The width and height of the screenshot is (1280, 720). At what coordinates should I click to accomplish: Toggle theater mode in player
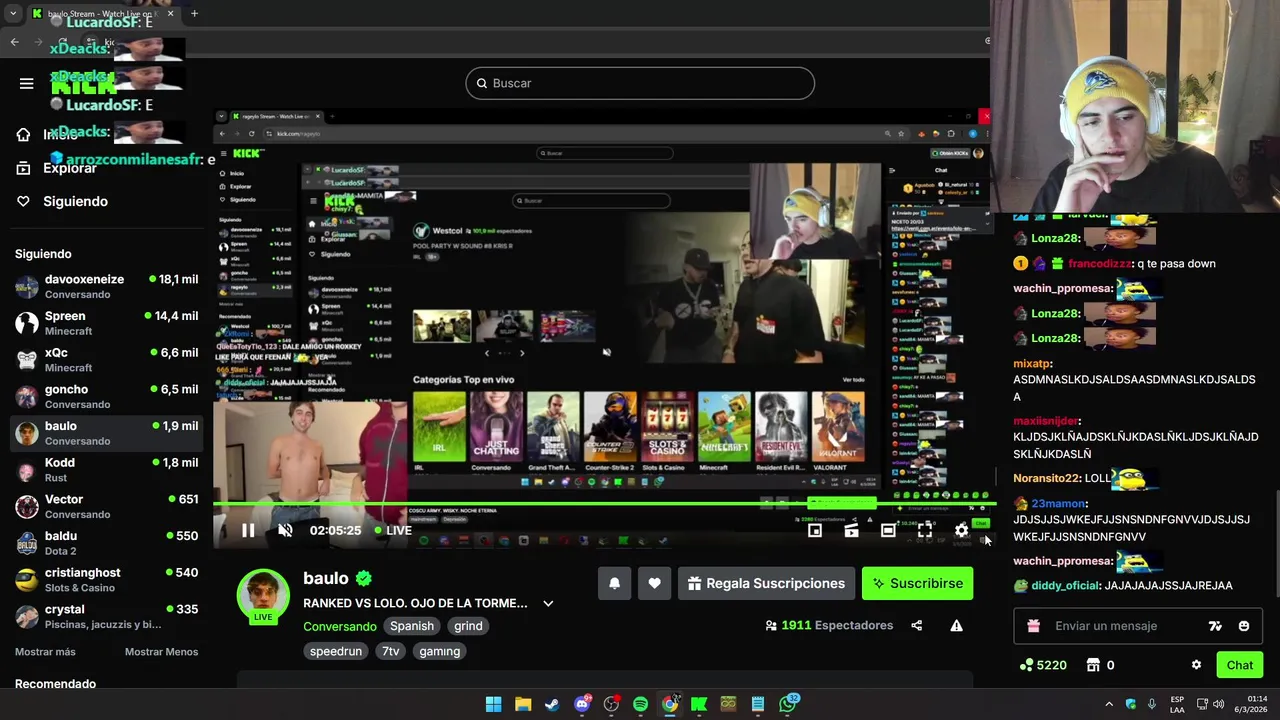(x=888, y=530)
